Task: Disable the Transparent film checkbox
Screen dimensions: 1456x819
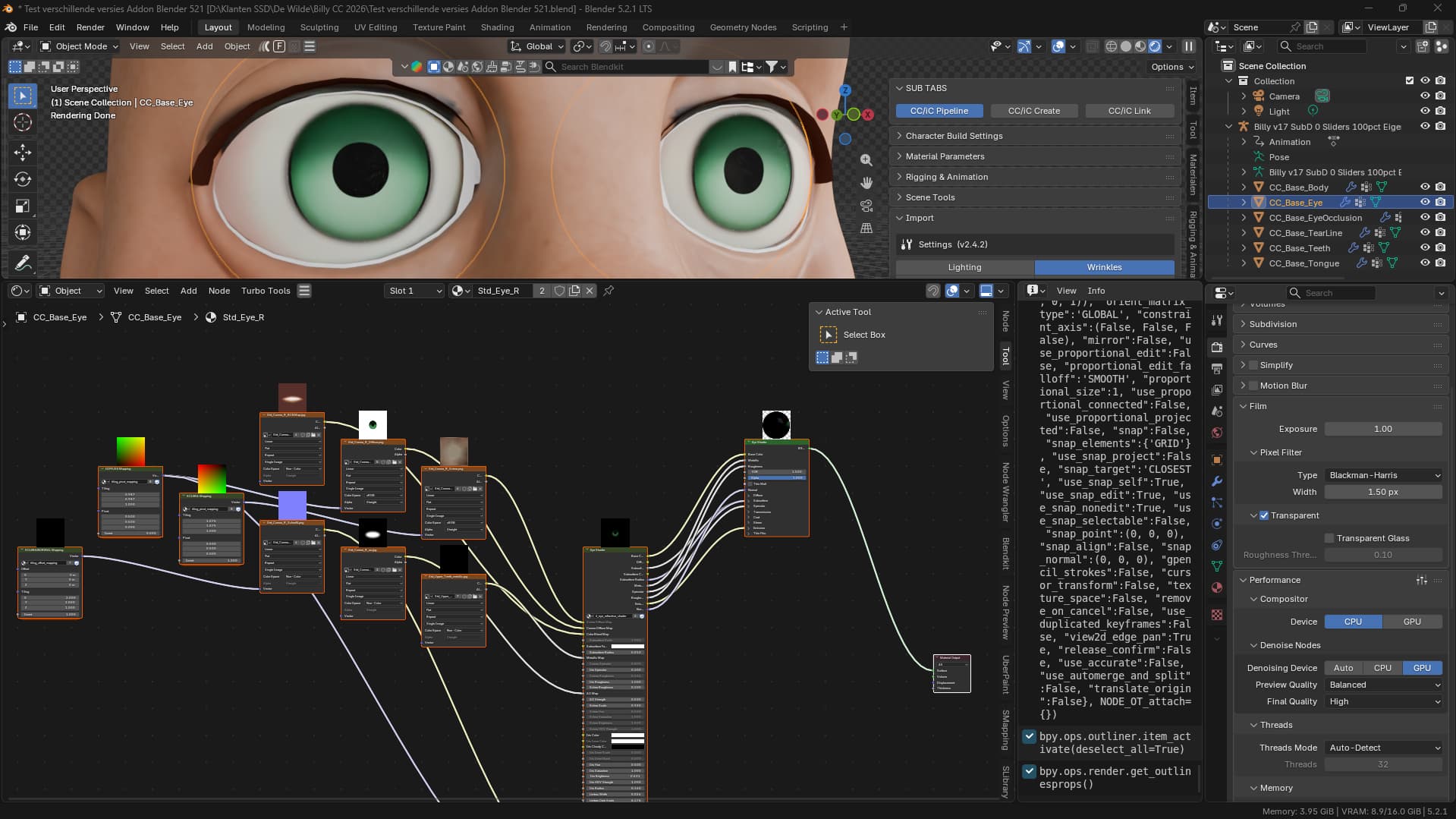Action: coord(1264,515)
